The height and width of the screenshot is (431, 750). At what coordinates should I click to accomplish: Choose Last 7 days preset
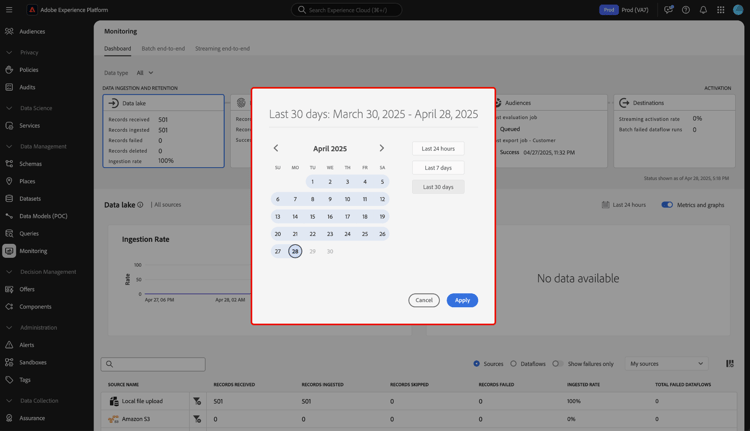click(438, 168)
